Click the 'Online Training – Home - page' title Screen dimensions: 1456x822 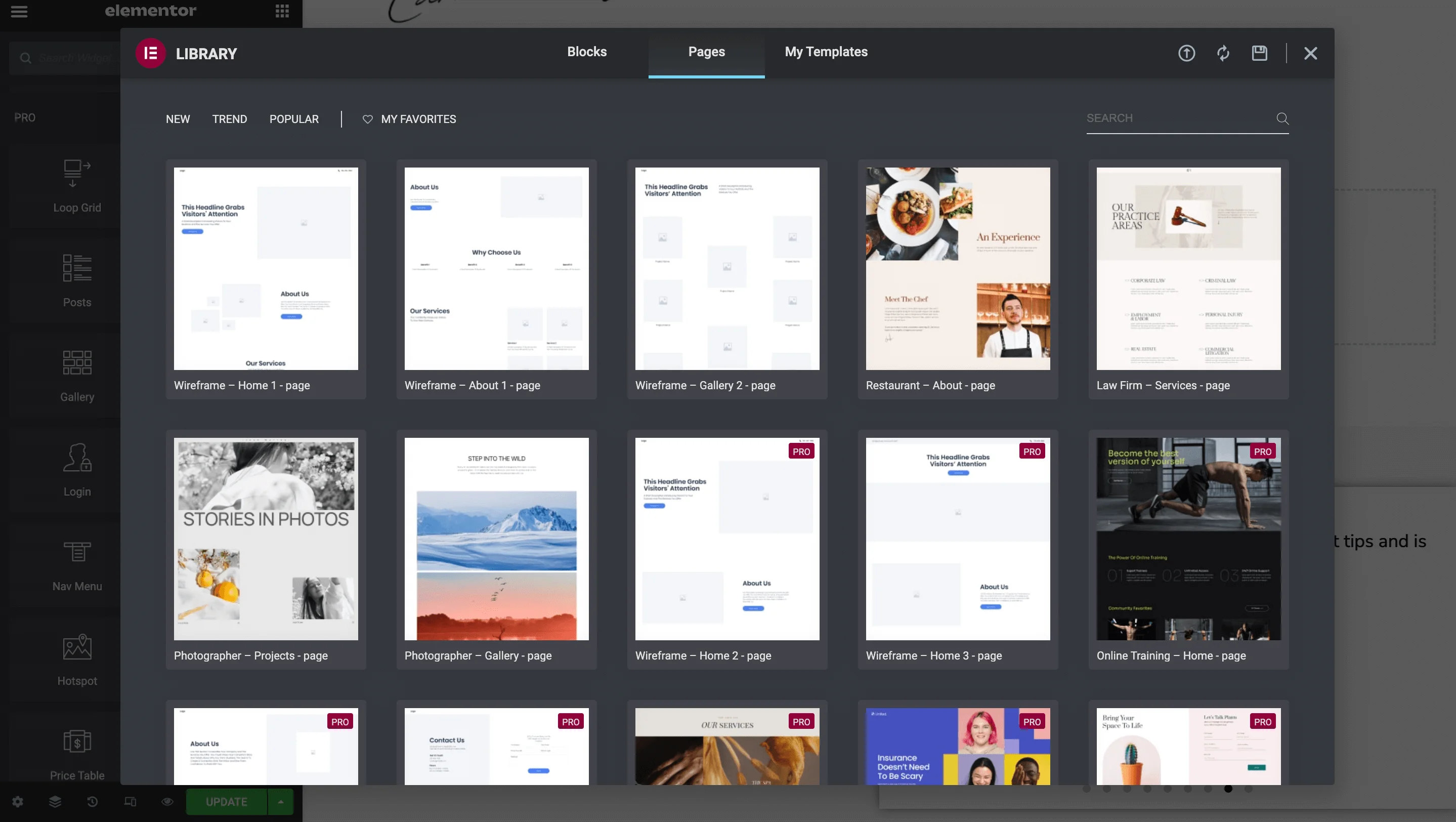(1171, 656)
